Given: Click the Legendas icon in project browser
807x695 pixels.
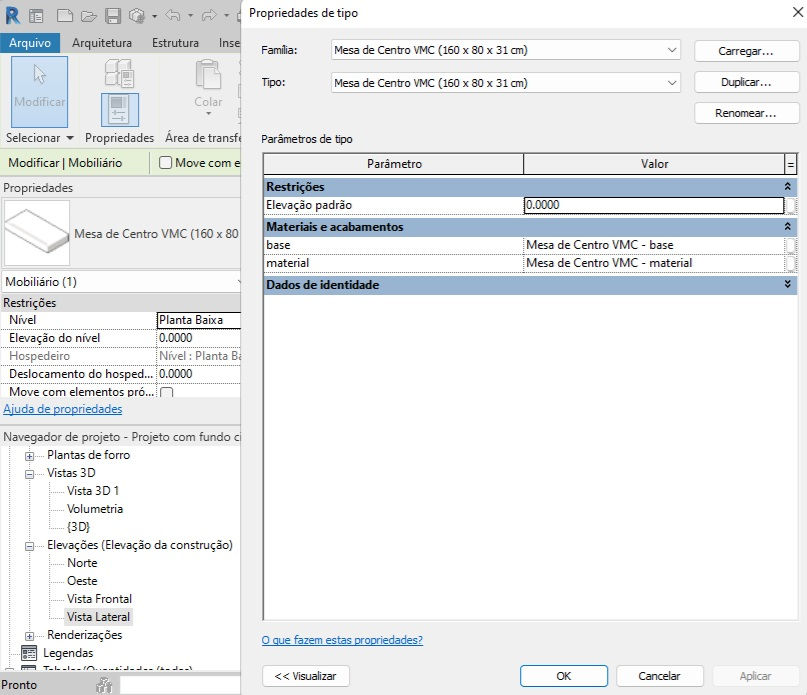Looking at the screenshot, I should pos(29,653).
